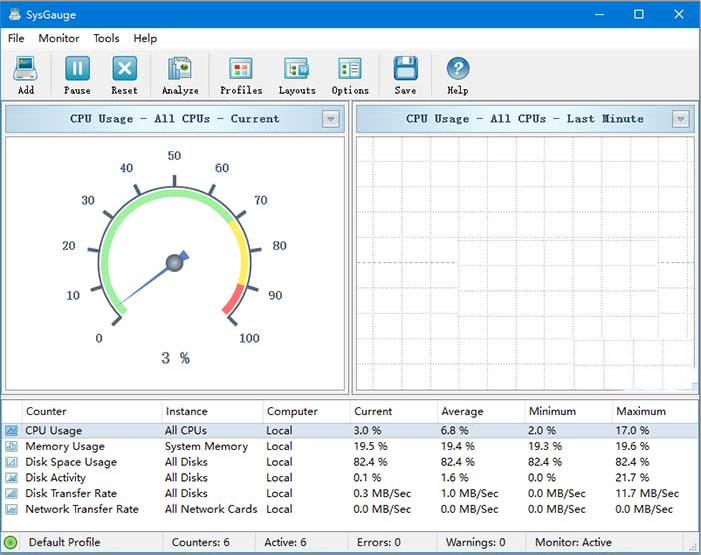Click the green status indicator in status bar
701x555 pixels.
click(x=11, y=543)
